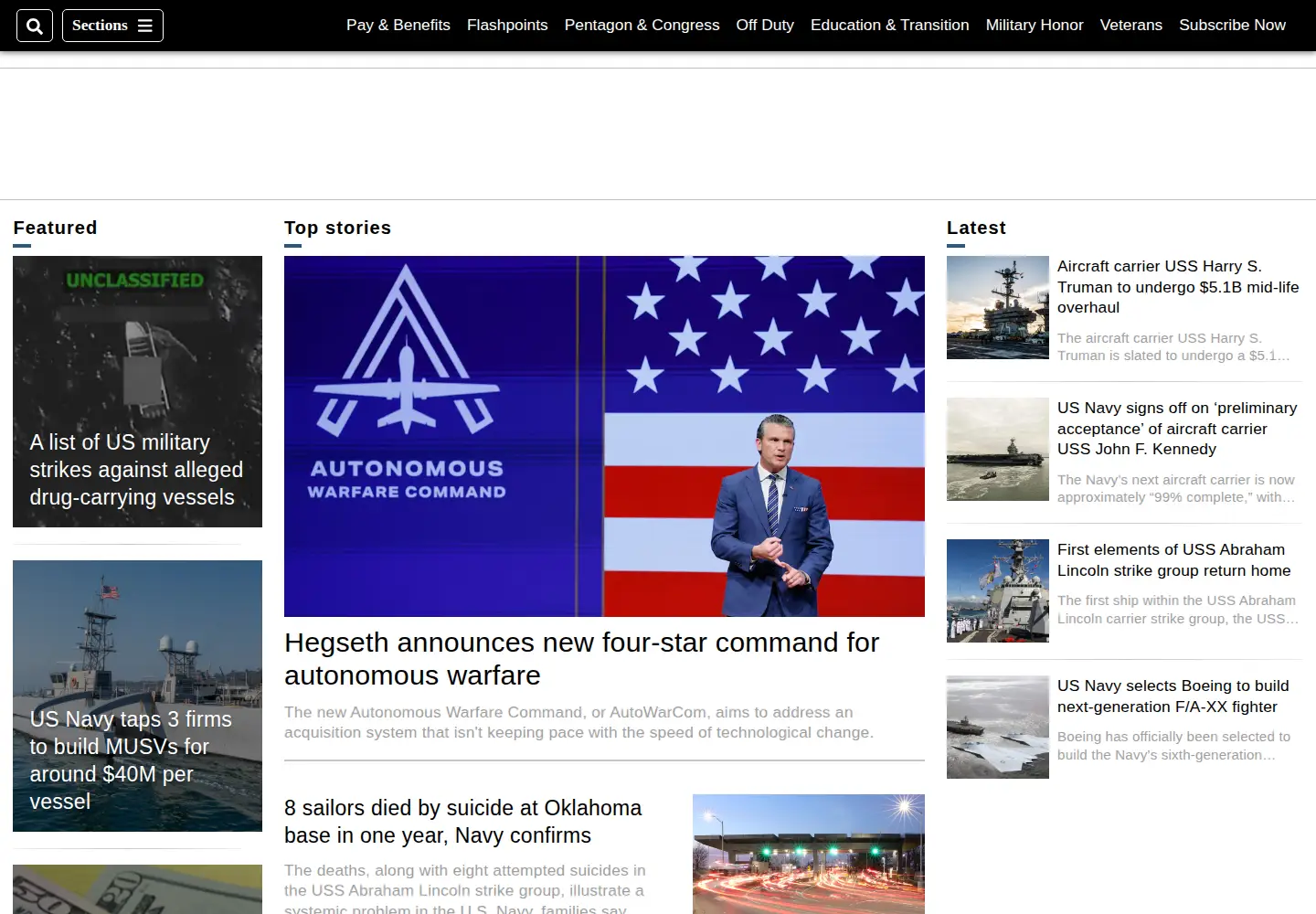Viewport: 1316px width, 914px height.
Task: Click the F/A-XX fighter thumbnail
Action: 998,727
